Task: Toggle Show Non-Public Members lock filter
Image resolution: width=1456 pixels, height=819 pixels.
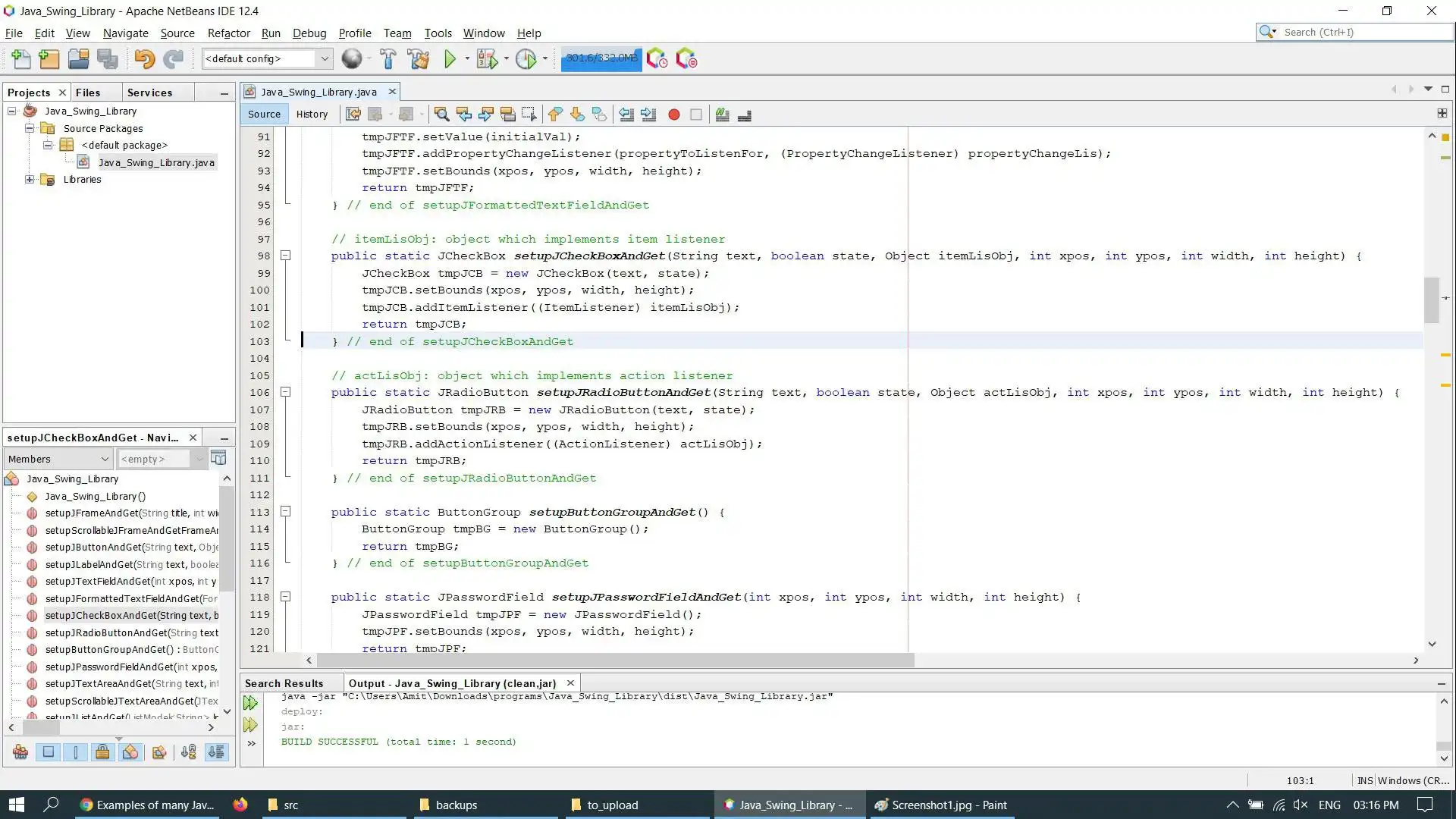Action: click(x=102, y=752)
